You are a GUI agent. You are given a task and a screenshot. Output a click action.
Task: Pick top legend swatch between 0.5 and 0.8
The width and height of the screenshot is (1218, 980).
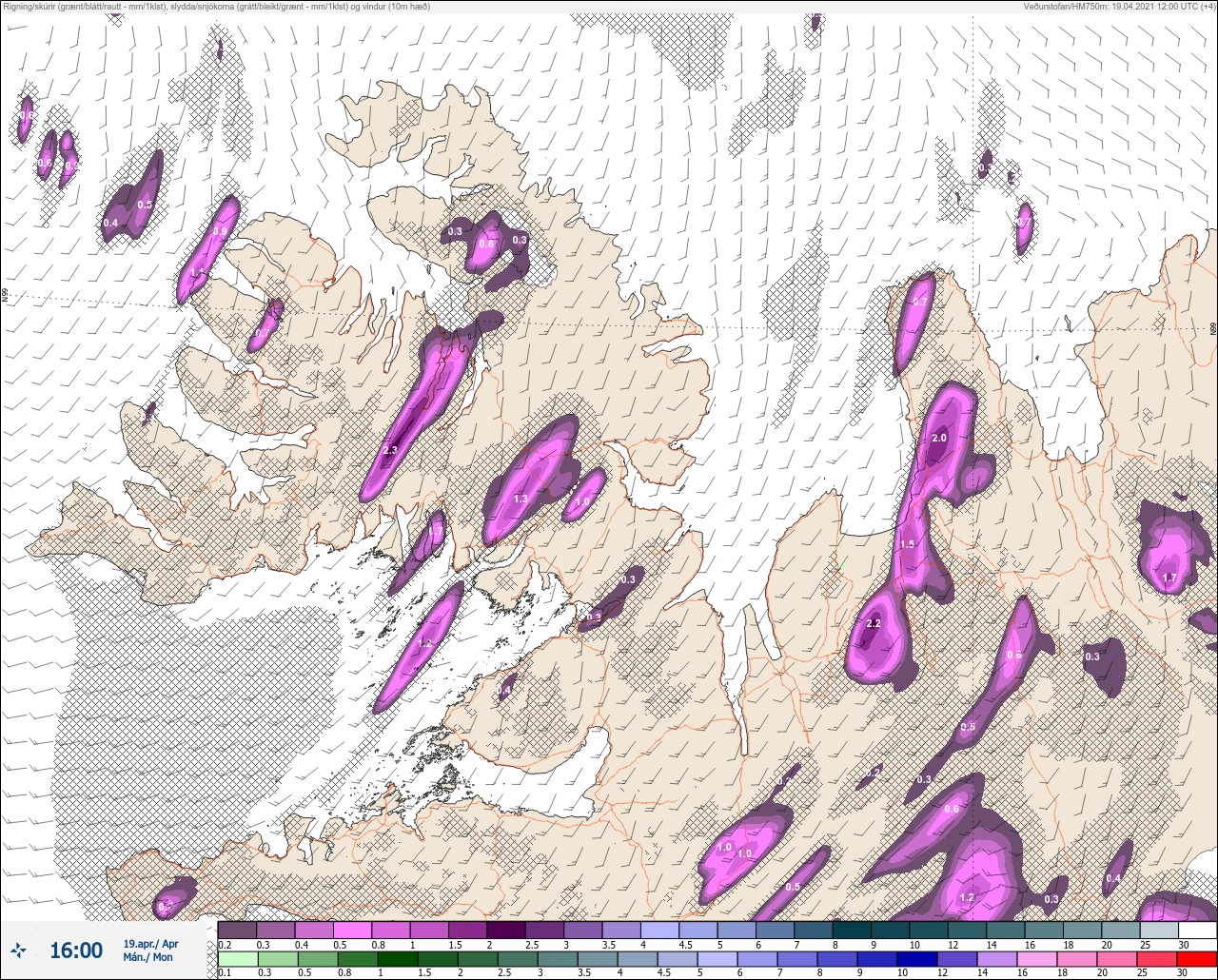click(x=353, y=930)
